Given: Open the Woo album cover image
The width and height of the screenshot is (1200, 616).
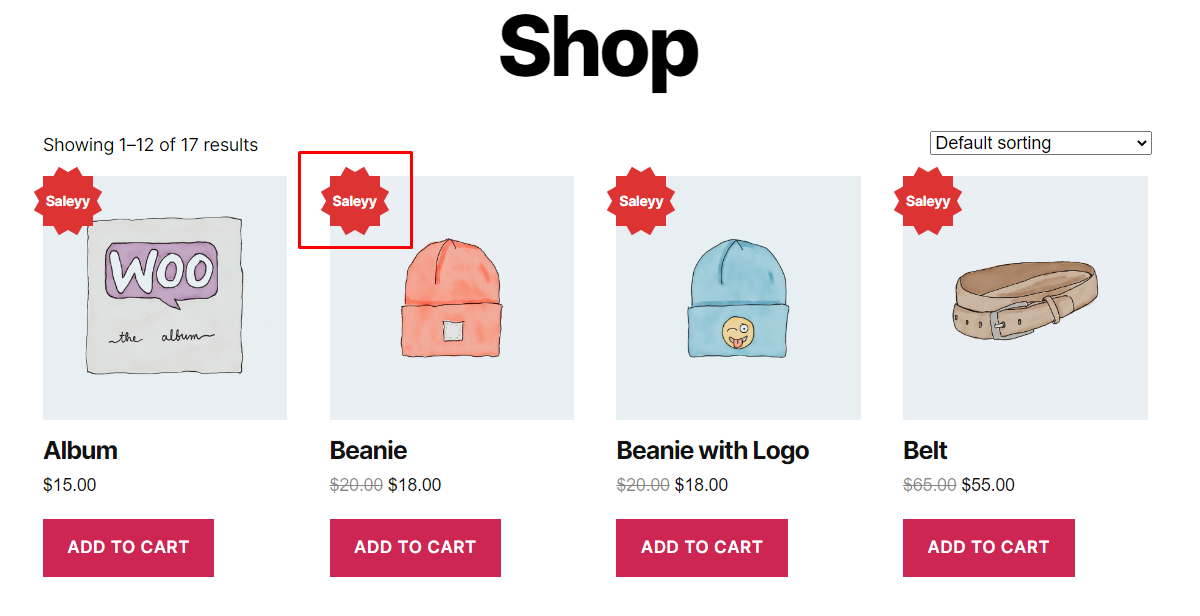Looking at the screenshot, I should pyautogui.click(x=164, y=296).
